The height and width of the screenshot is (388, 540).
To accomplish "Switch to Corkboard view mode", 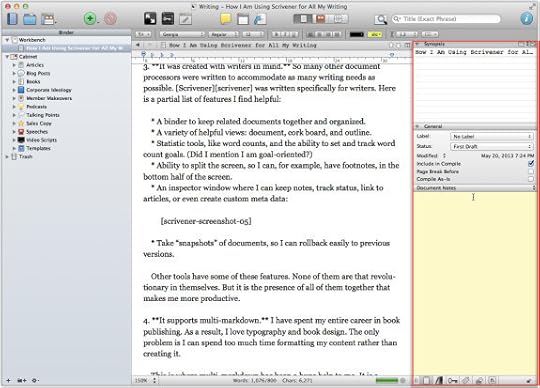I will 321,19.
